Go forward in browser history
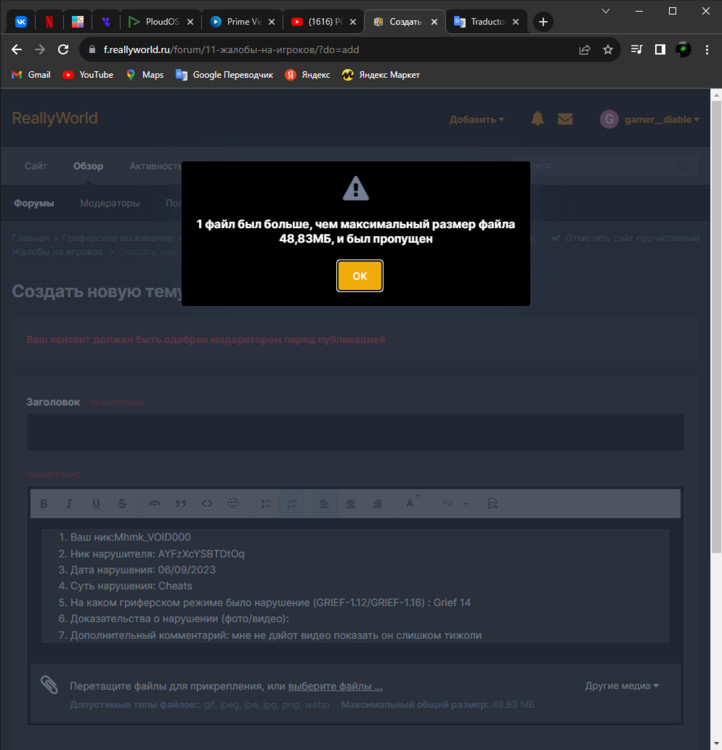The image size is (722, 750). (40, 50)
